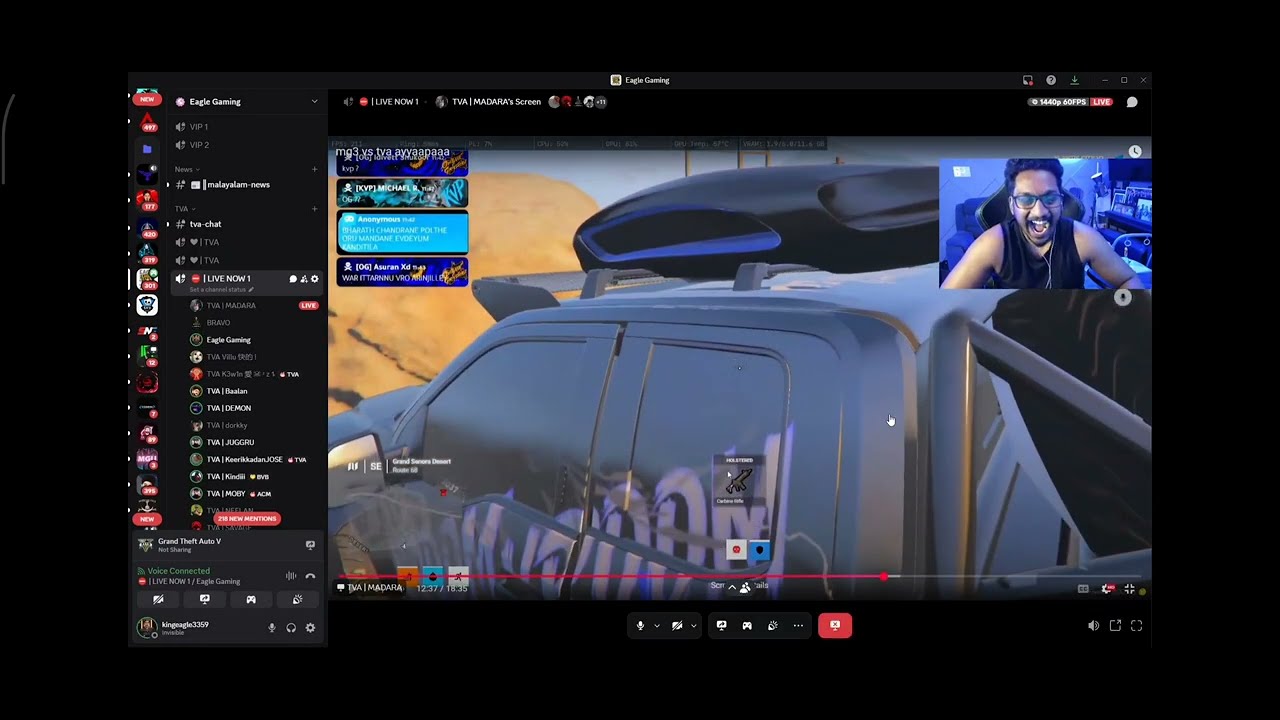
Task: Open user settings gear
Action: point(310,628)
